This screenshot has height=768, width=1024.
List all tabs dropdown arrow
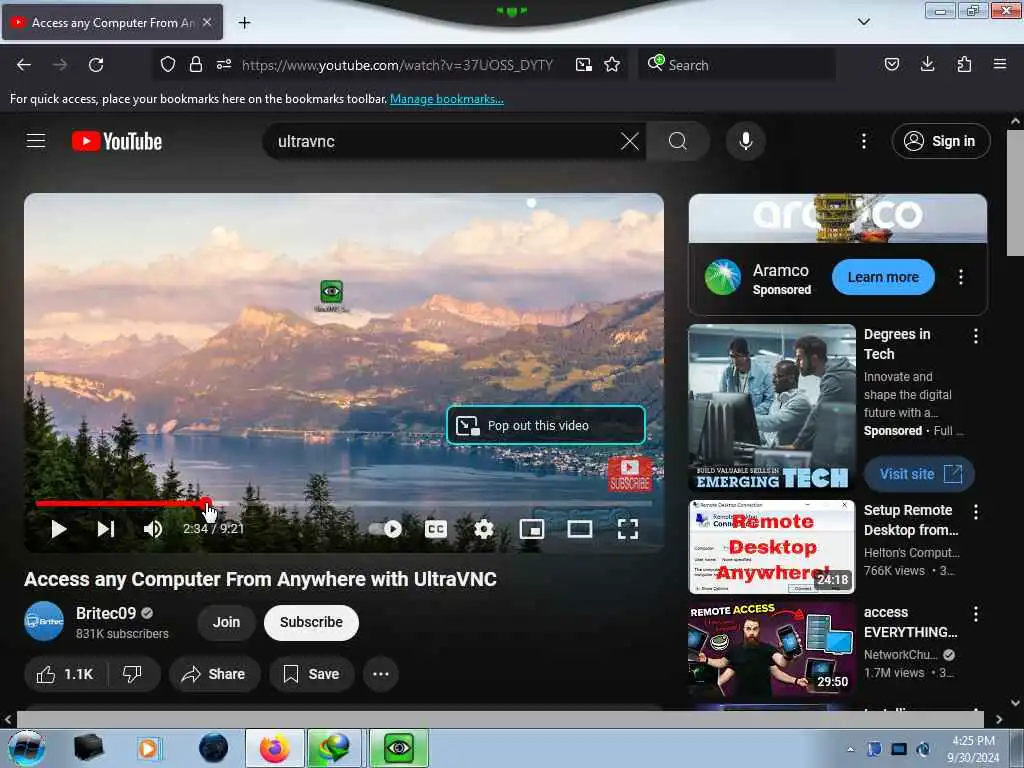(x=863, y=22)
